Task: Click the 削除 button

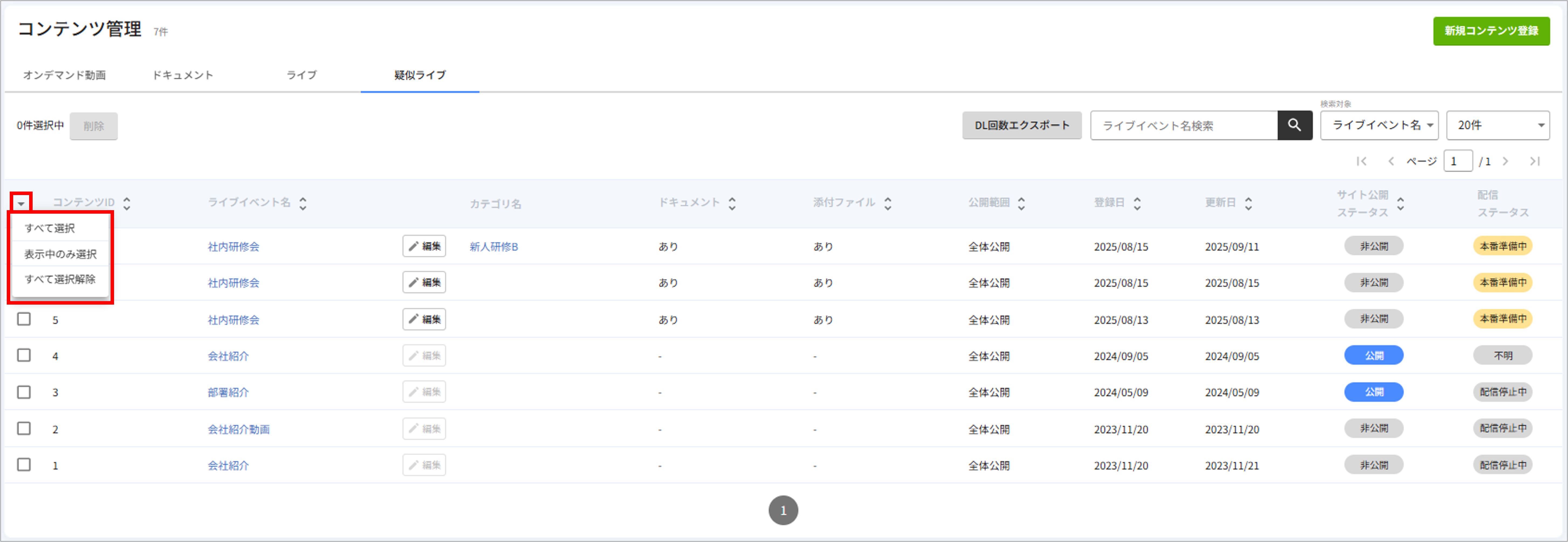Action: (94, 126)
